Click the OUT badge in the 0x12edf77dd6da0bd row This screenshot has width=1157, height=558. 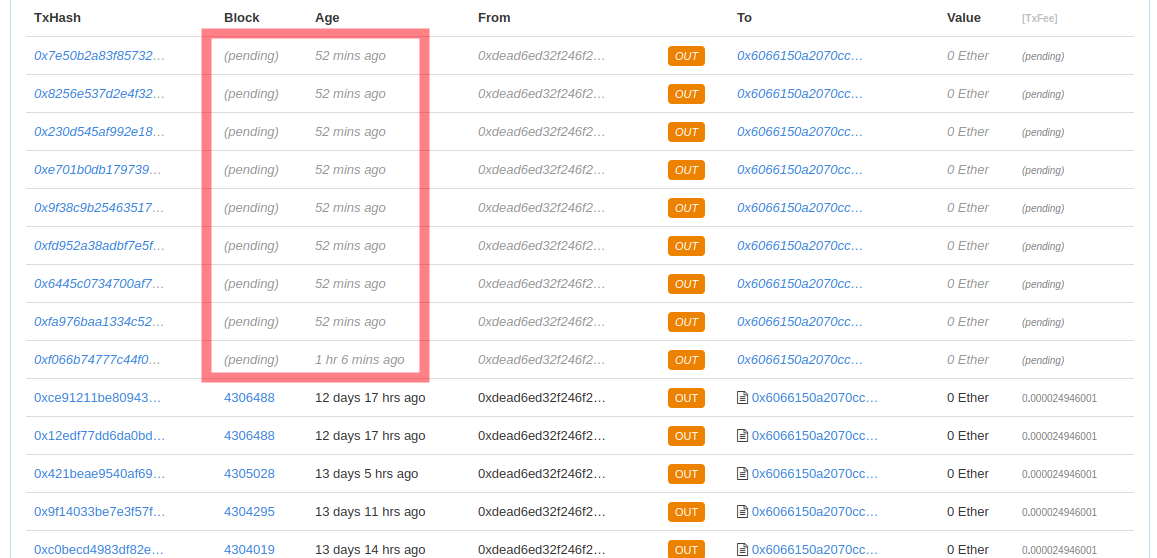686,435
